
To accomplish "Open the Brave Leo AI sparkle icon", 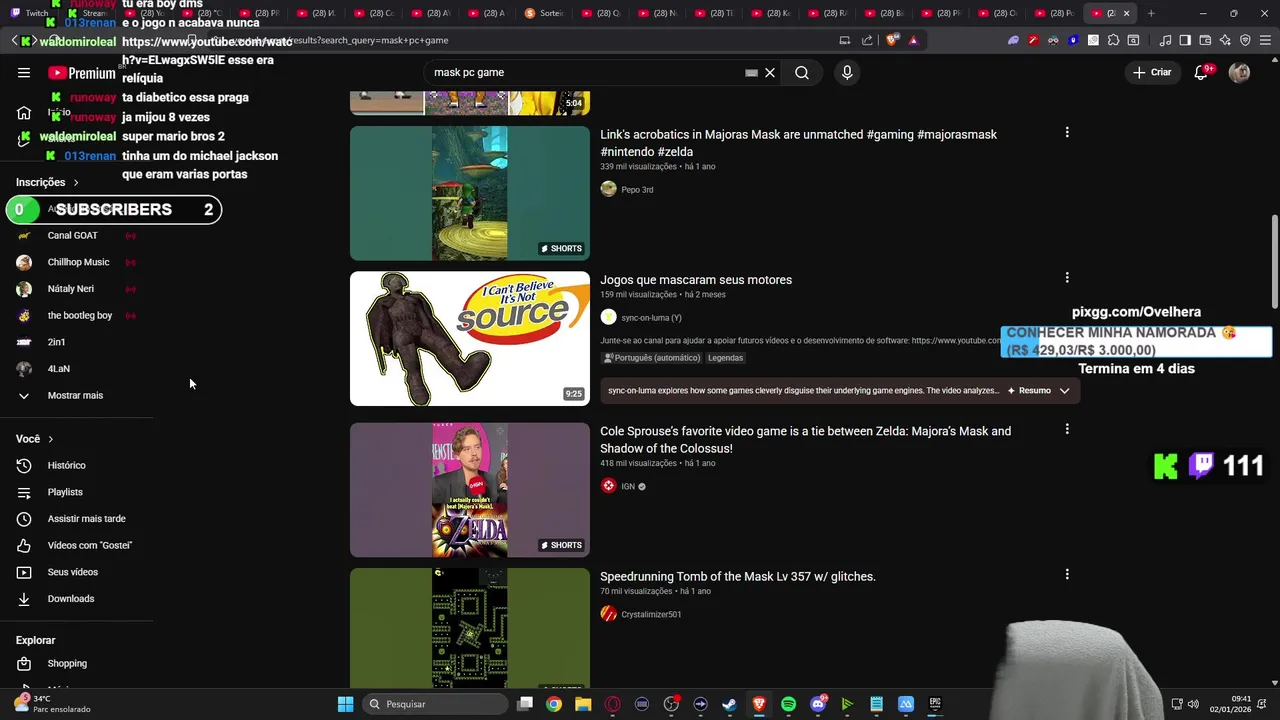I will point(1225,40).
